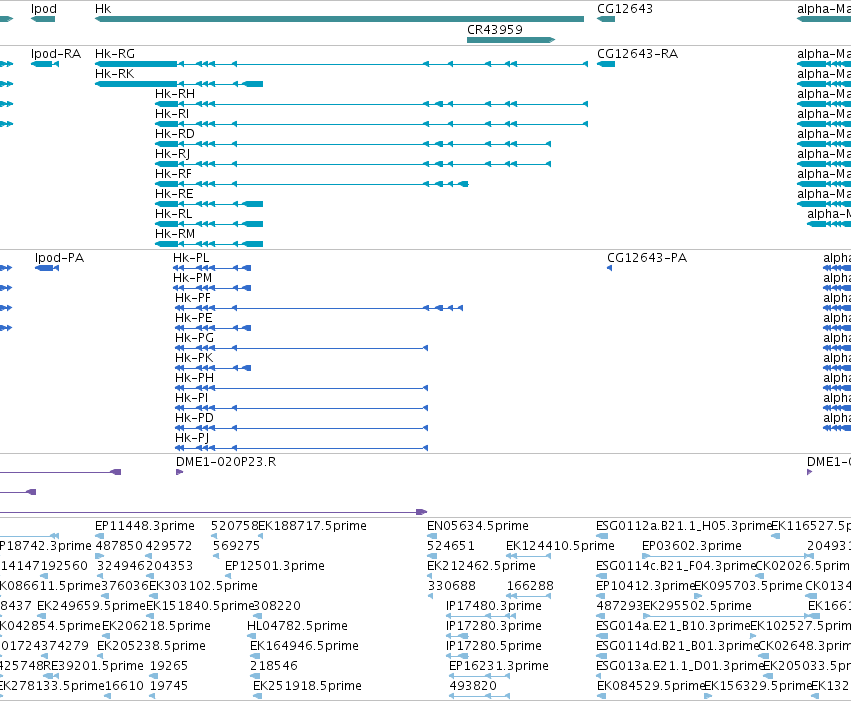Screen dimensions: 851x701
Task: Select the Hk-PM protein label
Action: click(x=193, y=278)
